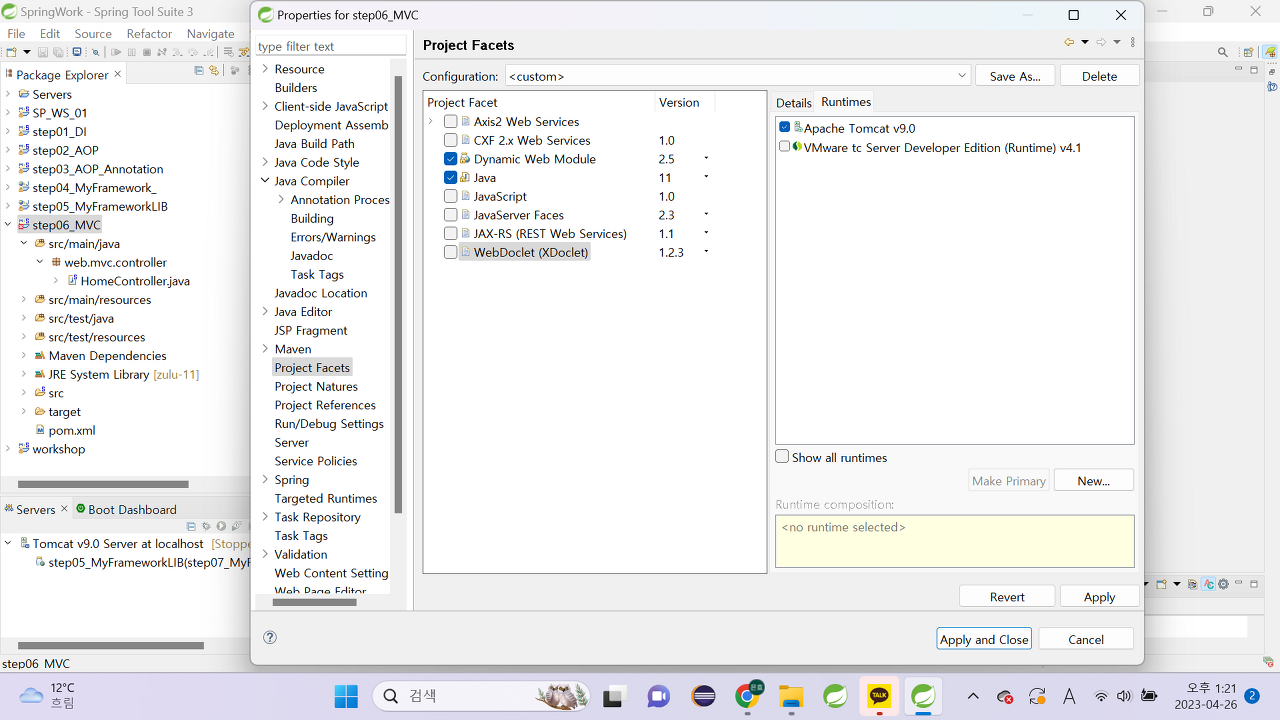
Task: Open Java facet version dropdown
Action: pyautogui.click(x=706, y=177)
